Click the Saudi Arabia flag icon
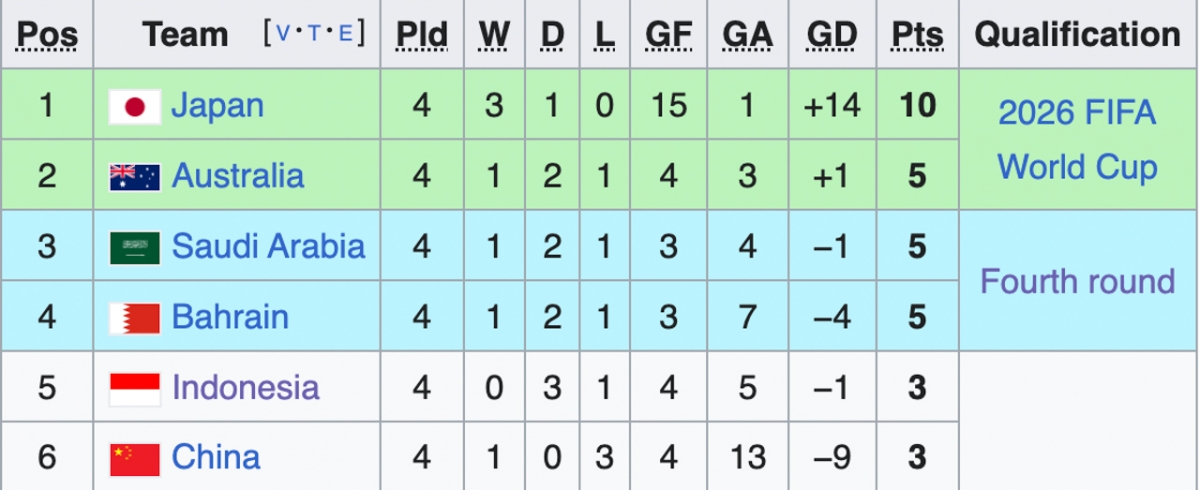 [x=135, y=247]
